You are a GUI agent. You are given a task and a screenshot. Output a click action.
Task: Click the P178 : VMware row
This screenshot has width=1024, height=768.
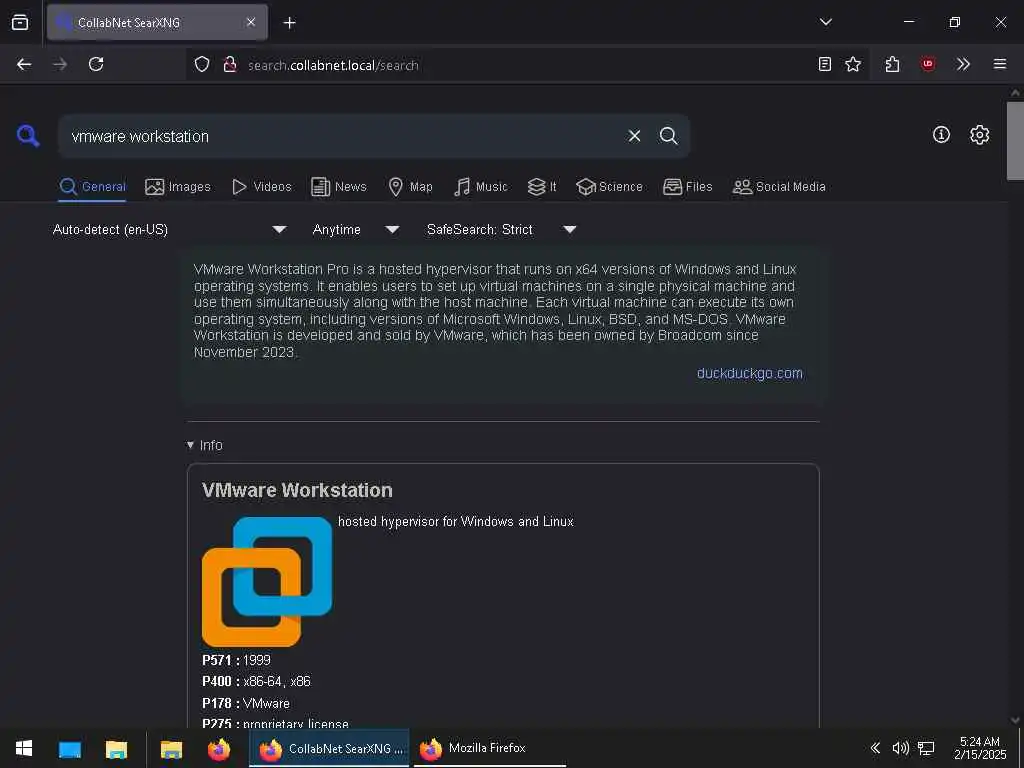point(246,703)
